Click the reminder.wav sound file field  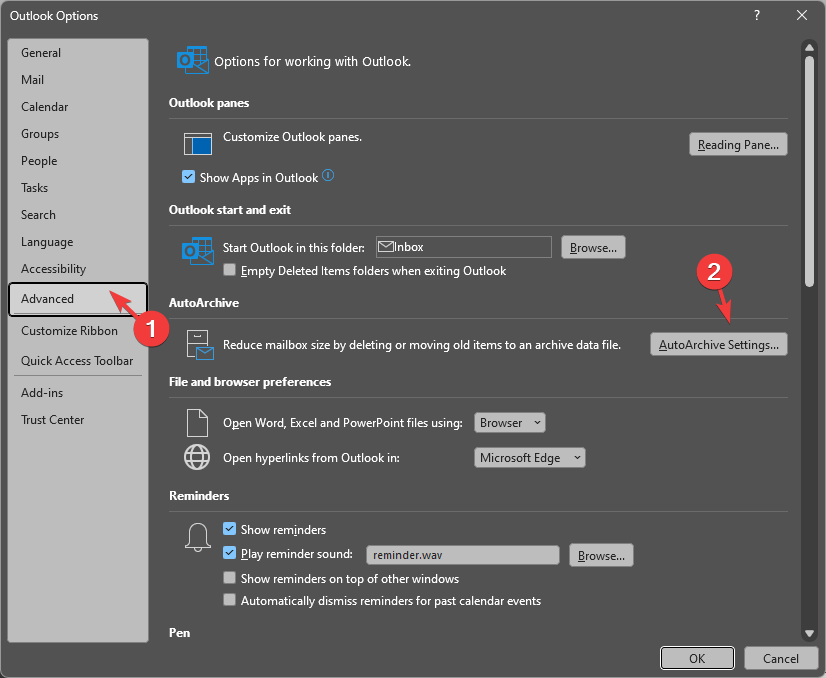[461, 555]
